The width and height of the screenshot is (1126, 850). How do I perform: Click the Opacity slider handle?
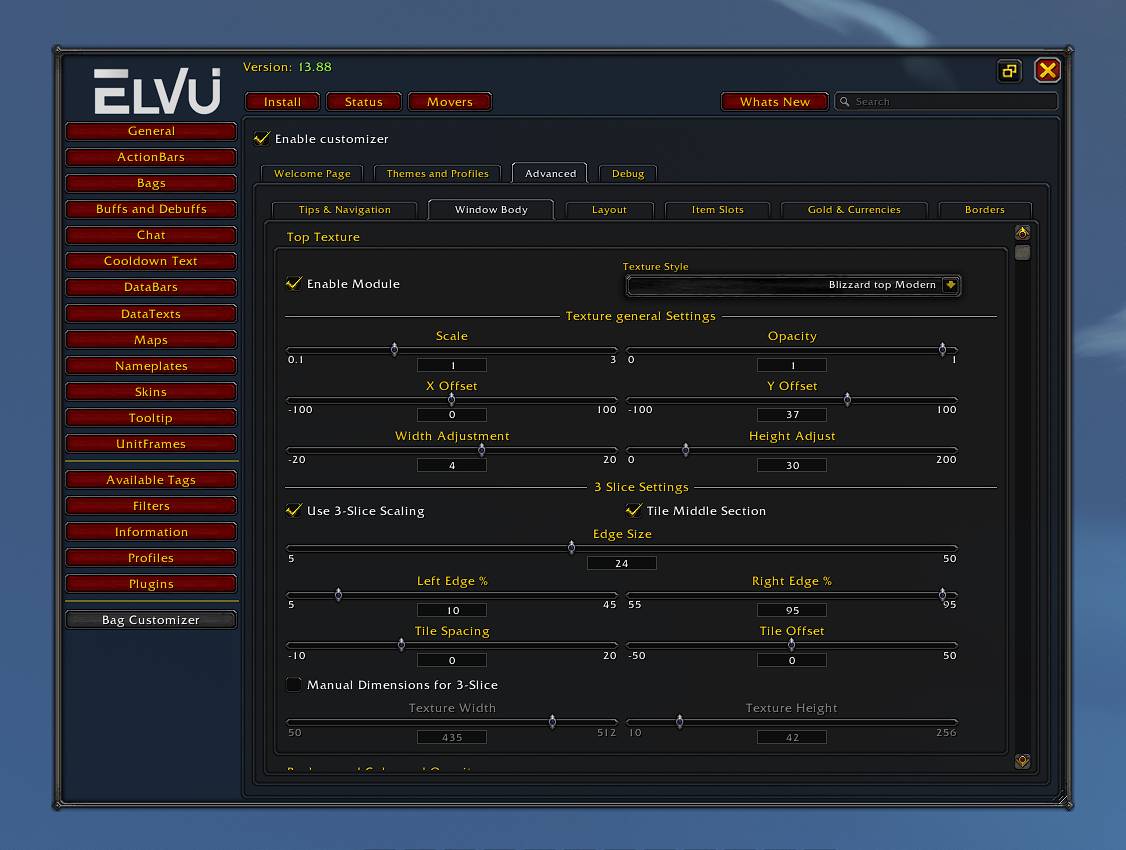point(942,350)
